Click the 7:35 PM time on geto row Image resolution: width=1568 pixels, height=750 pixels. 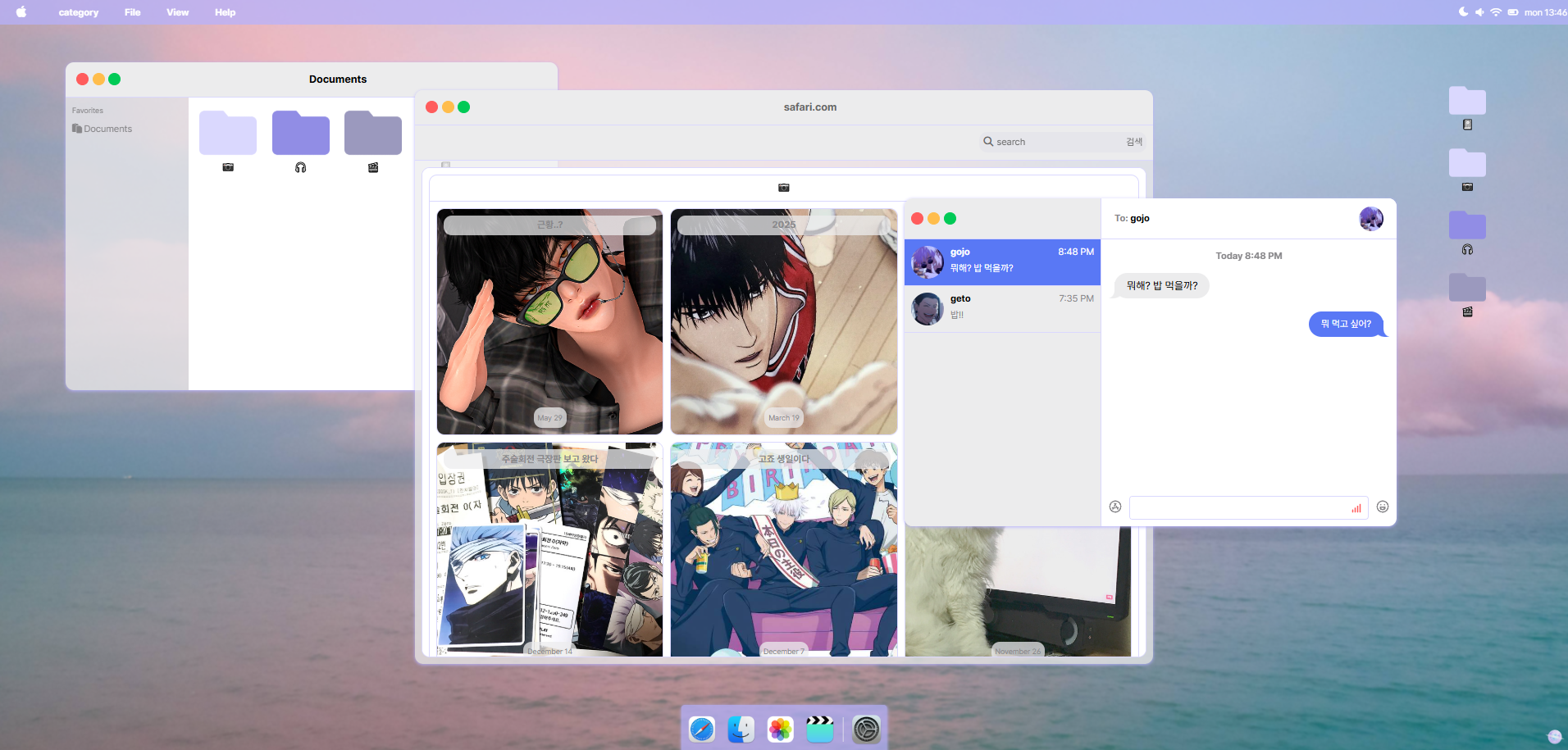pyautogui.click(x=1076, y=298)
